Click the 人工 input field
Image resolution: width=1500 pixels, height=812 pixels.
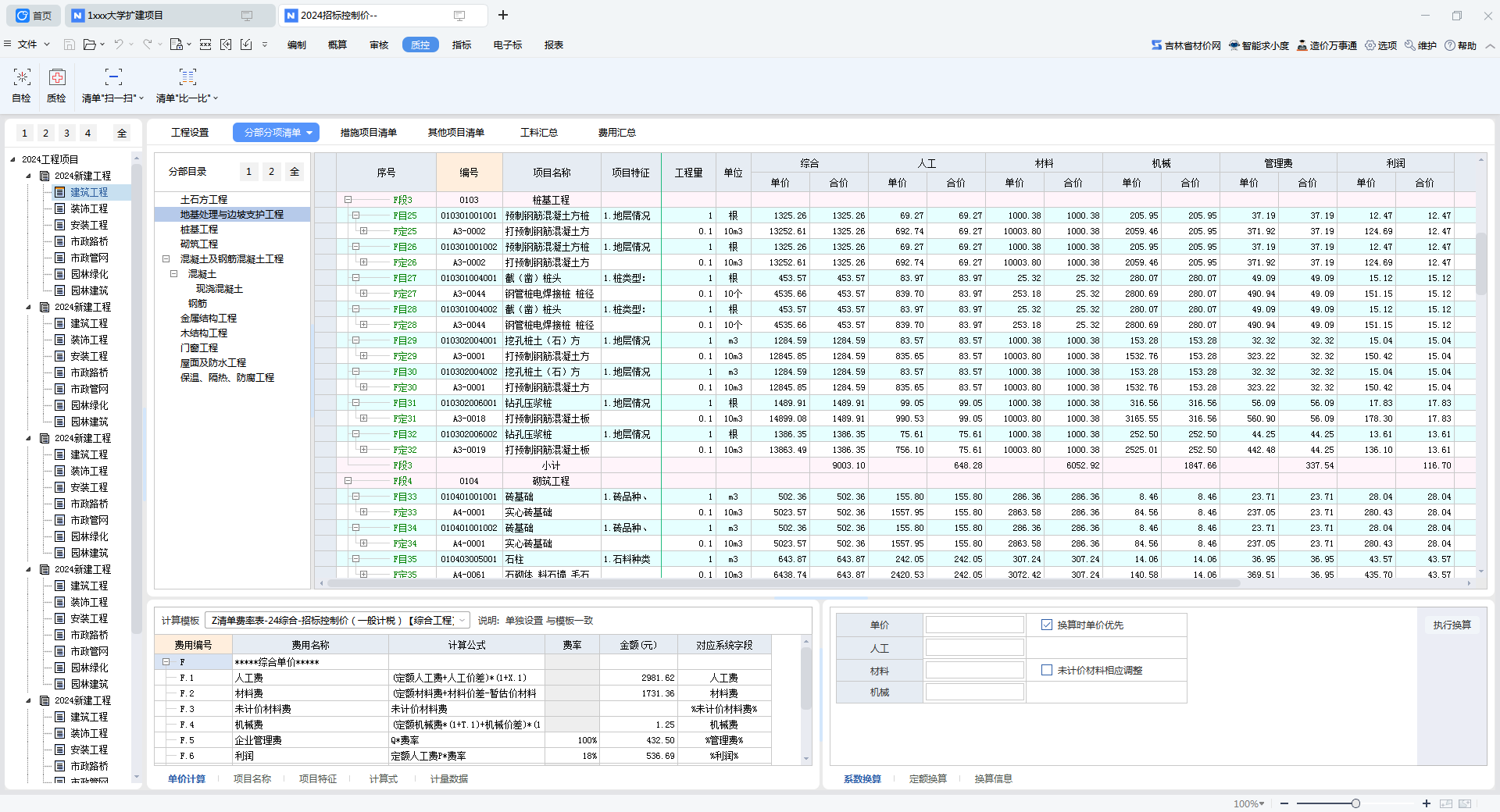pos(975,647)
